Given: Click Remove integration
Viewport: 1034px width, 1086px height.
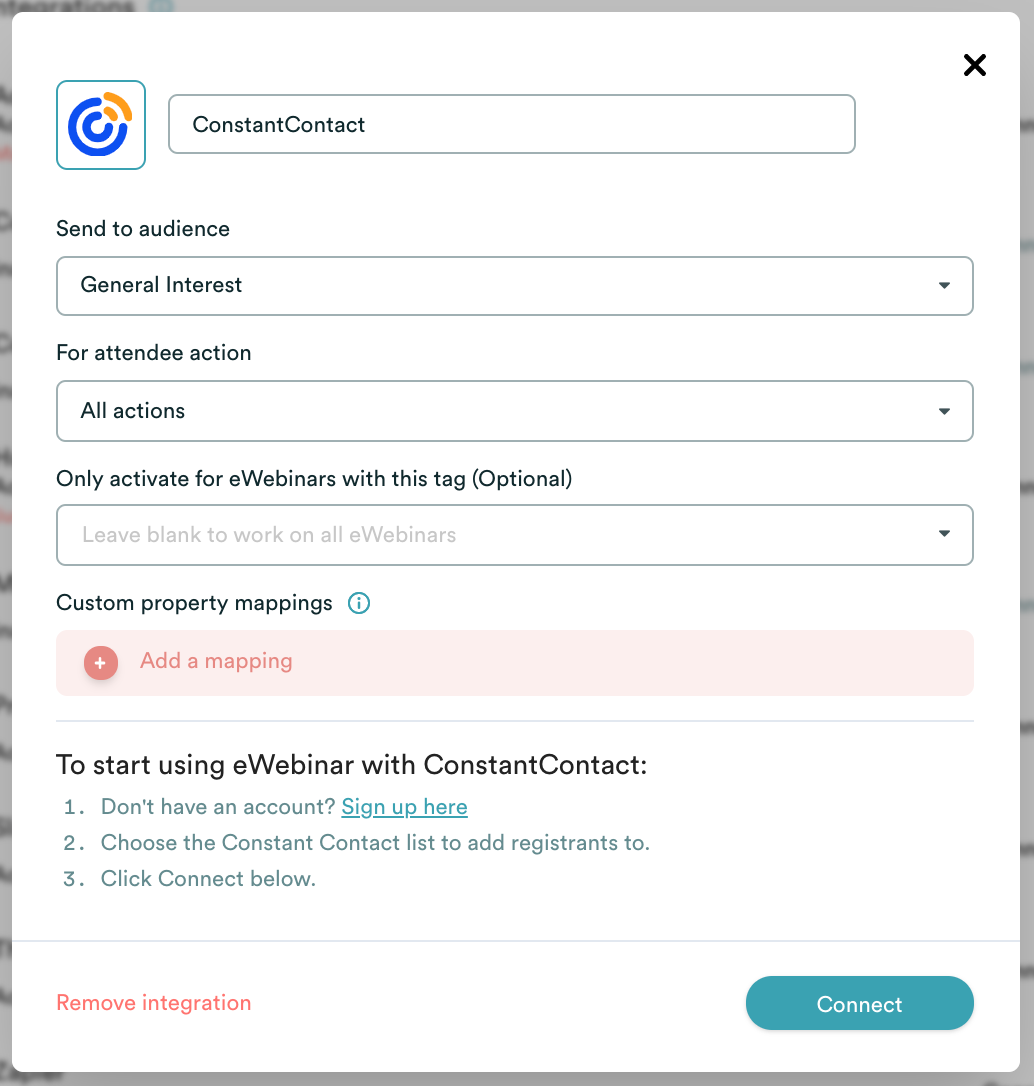Looking at the screenshot, I should pos(153,1003).
